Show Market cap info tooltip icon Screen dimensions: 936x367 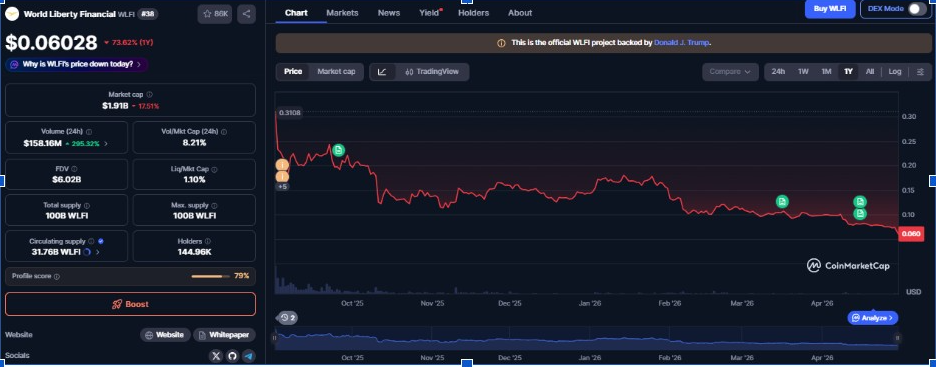[x=149, y=95]
